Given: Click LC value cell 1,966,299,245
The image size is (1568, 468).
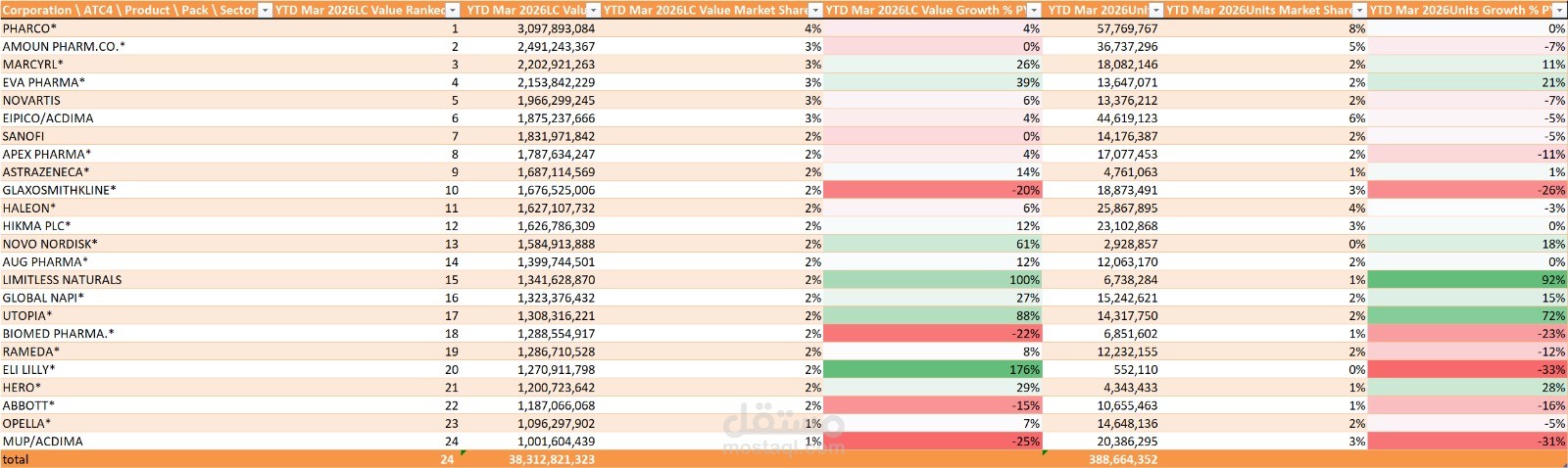Looking at the screenshot, I should (x=557, y=100).
